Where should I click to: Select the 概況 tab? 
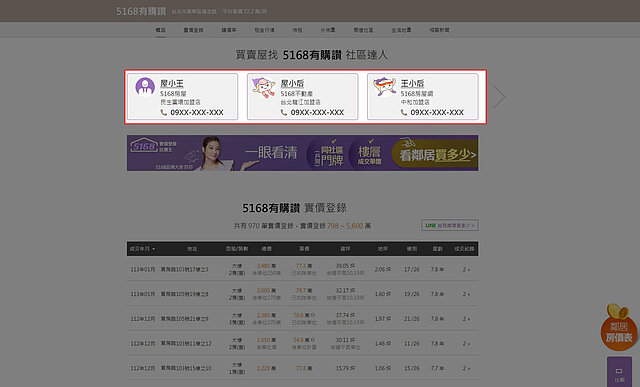pyautogui.click(x=160, y=30)
